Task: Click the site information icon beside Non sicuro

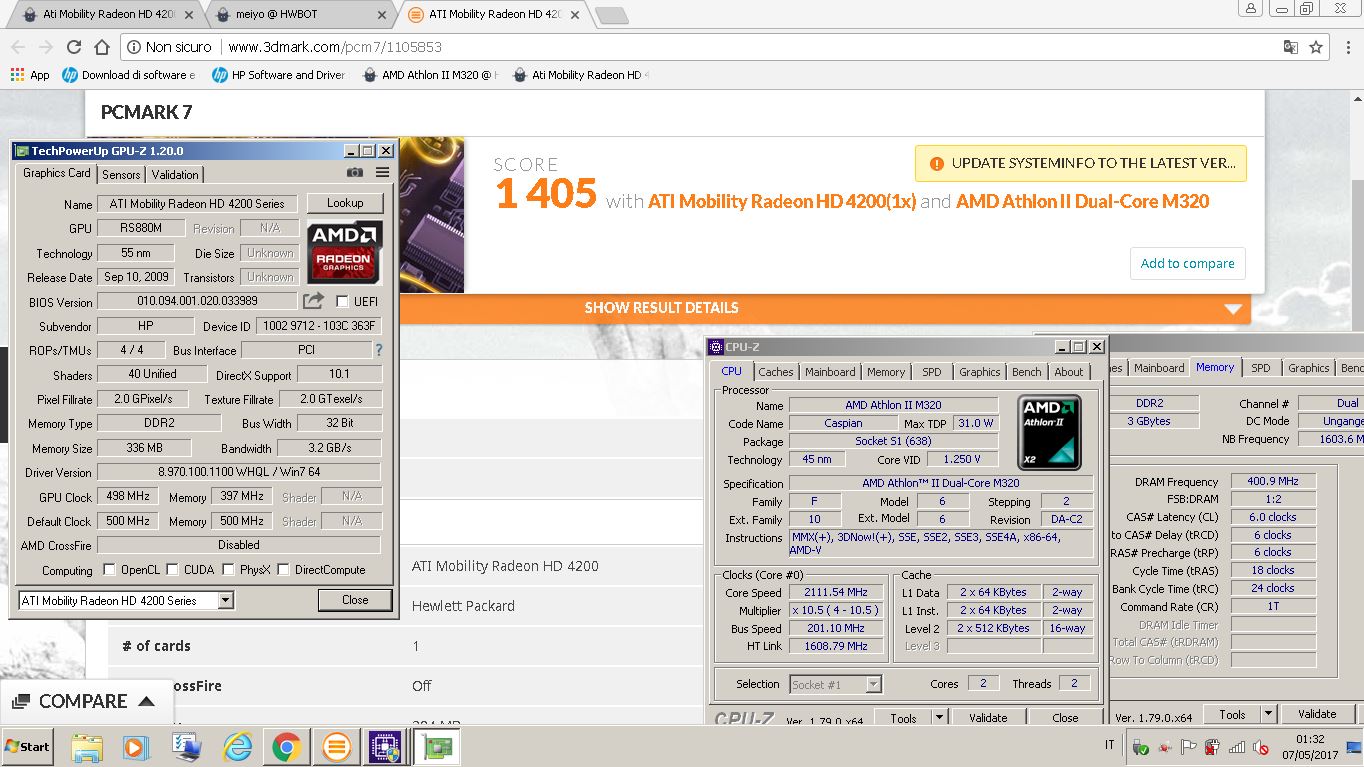Action: (x=134, y=47)
